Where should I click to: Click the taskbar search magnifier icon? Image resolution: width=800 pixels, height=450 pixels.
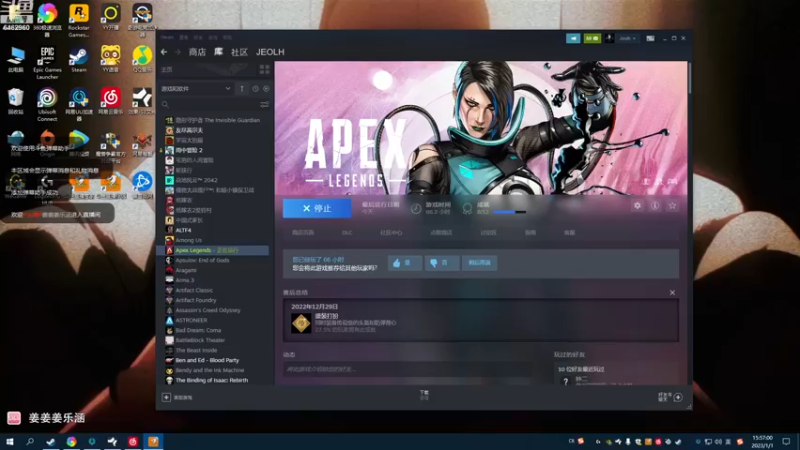30,441
